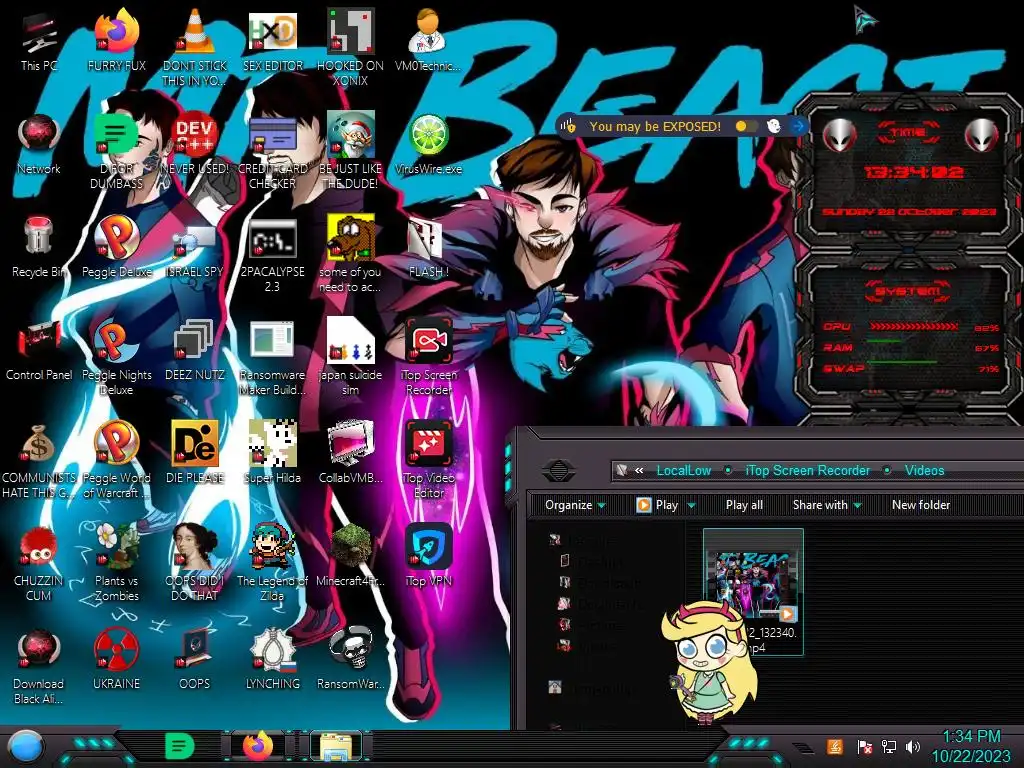The image size is (1024, 768).
Task: Switch to File Explorer on taskbar
Action: click(x=336, y=746)
